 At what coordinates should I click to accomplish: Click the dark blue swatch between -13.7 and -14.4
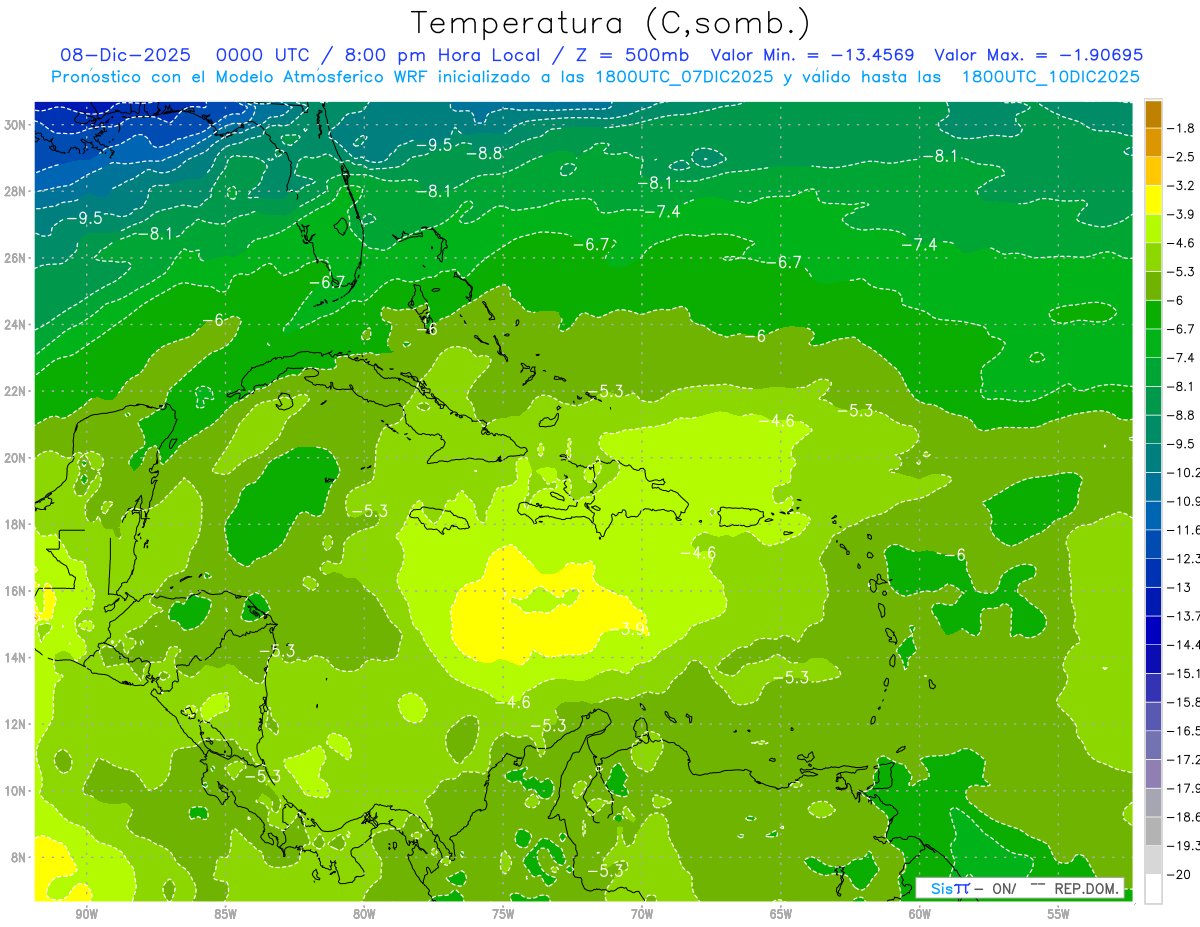pos(1154,630)
